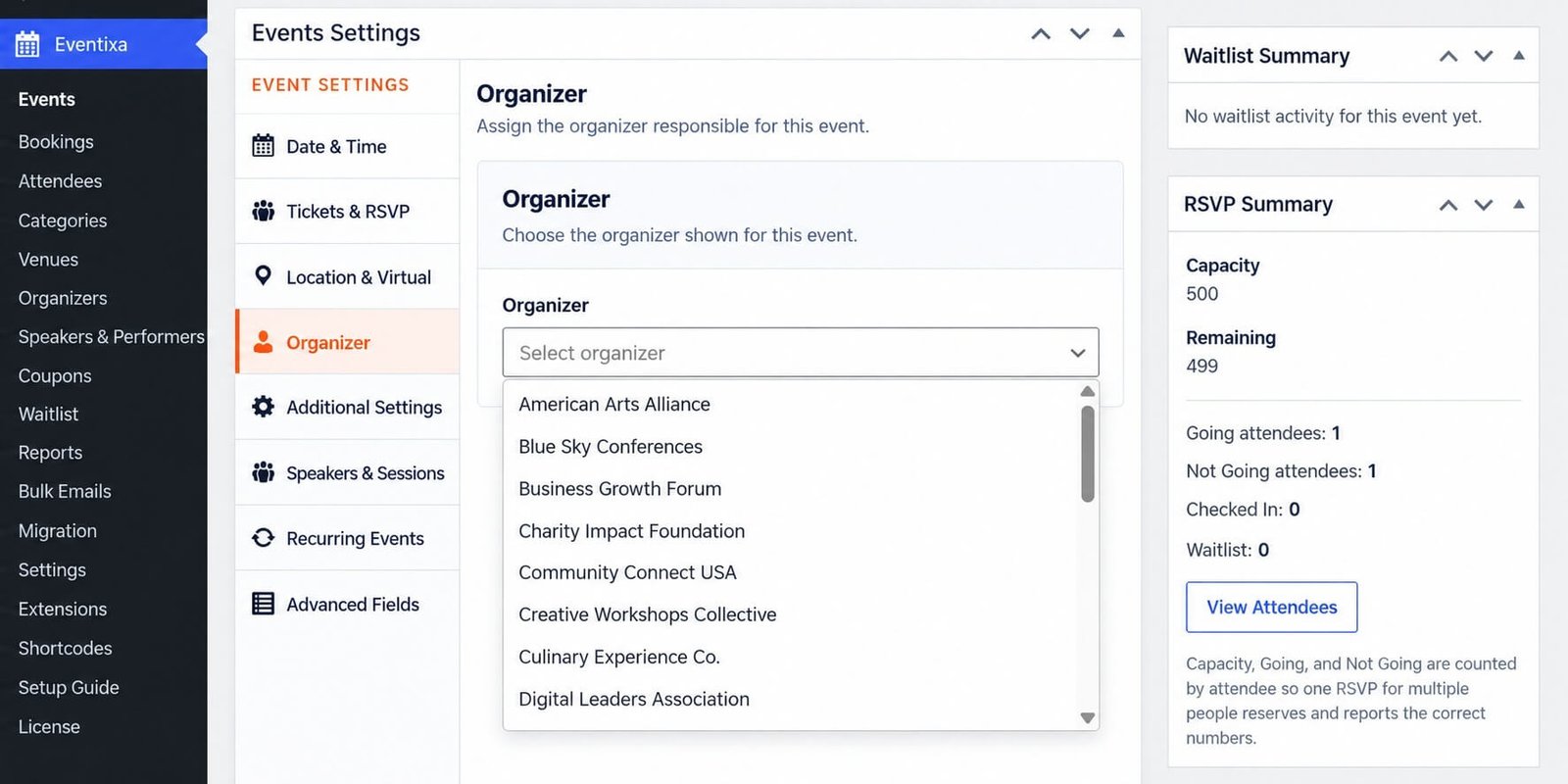Open Setup Guide page
Screen dimensions: 1568x784
(69, 687)
